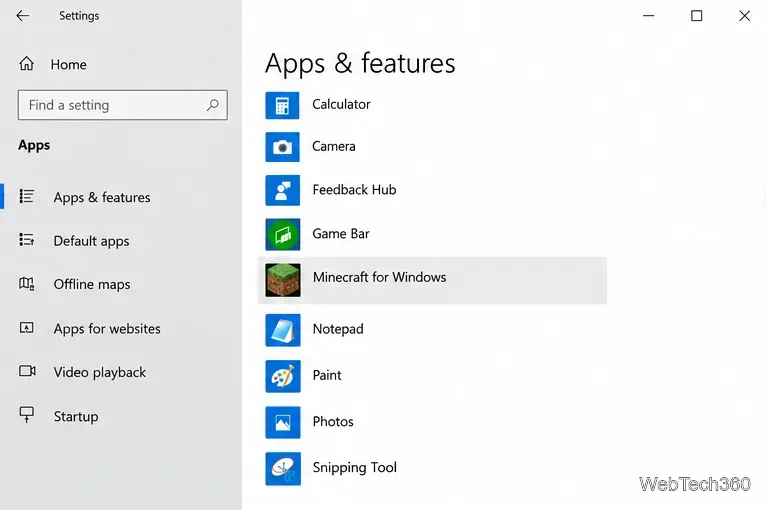Select Snipping Tool in the app list
This screenshot has height=510, width=767.
click(x=355, y=467)
